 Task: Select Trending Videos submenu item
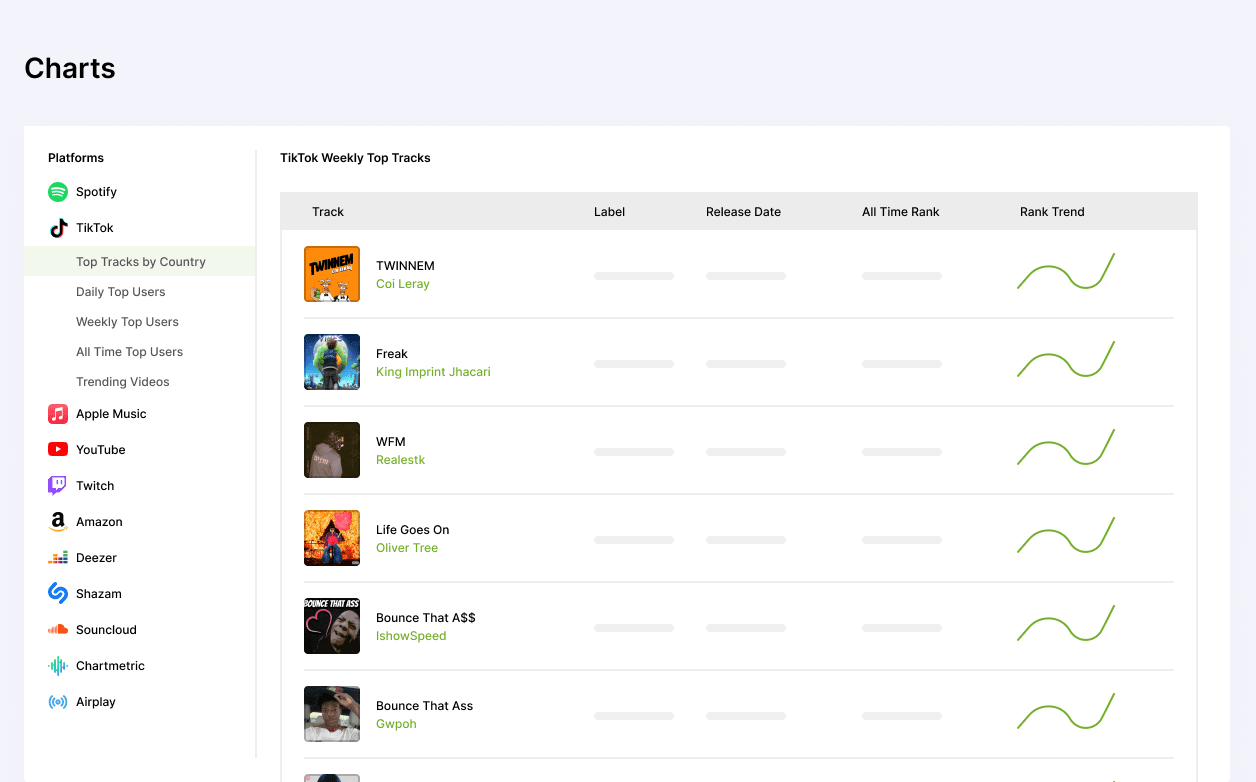(123, 382)
